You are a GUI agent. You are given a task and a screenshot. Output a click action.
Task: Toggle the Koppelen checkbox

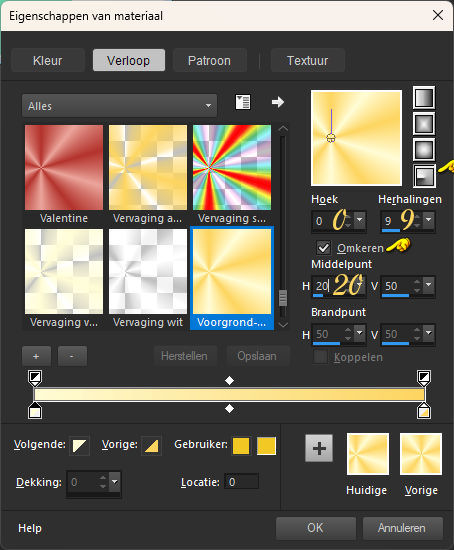pos(320,357)
